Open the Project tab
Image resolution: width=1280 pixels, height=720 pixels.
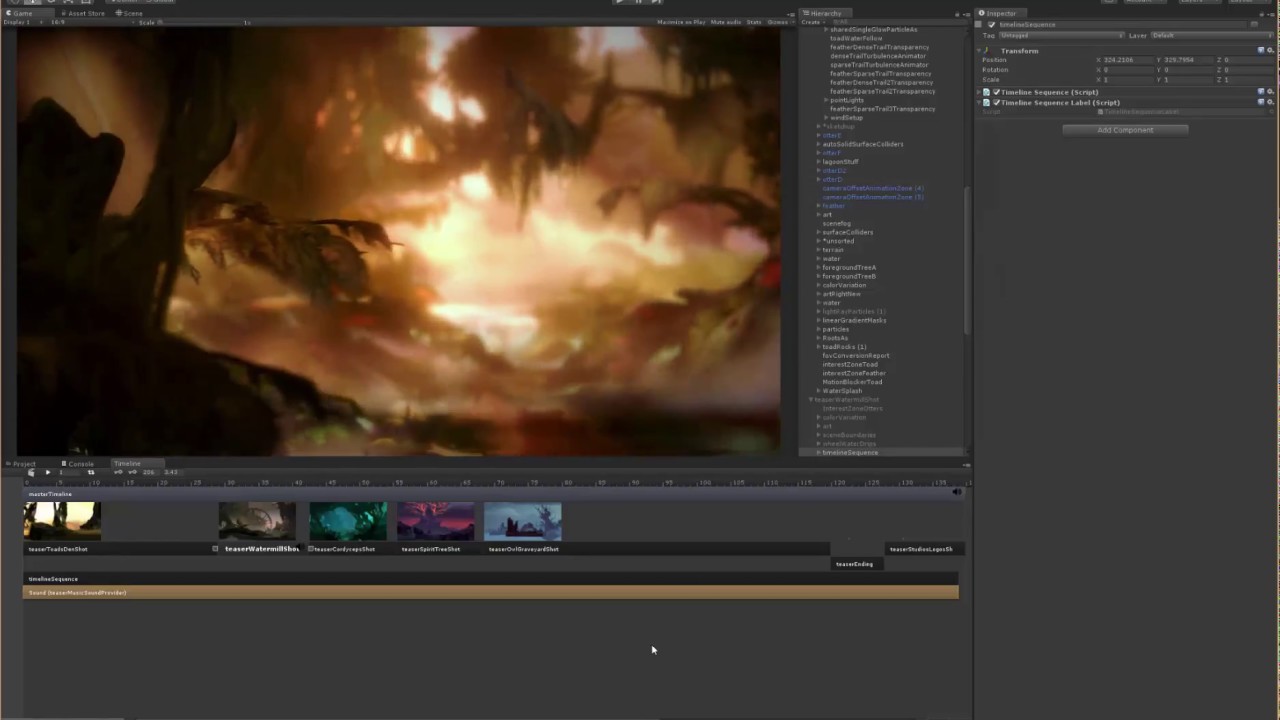click(x=21, y=463)
